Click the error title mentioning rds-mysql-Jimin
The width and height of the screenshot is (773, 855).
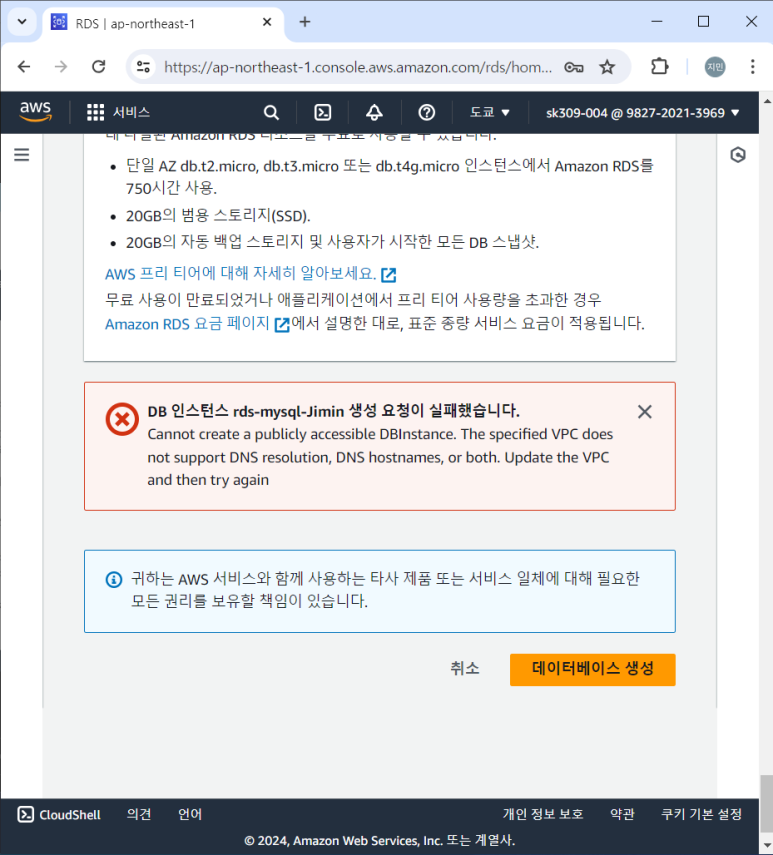pos(333,411)
